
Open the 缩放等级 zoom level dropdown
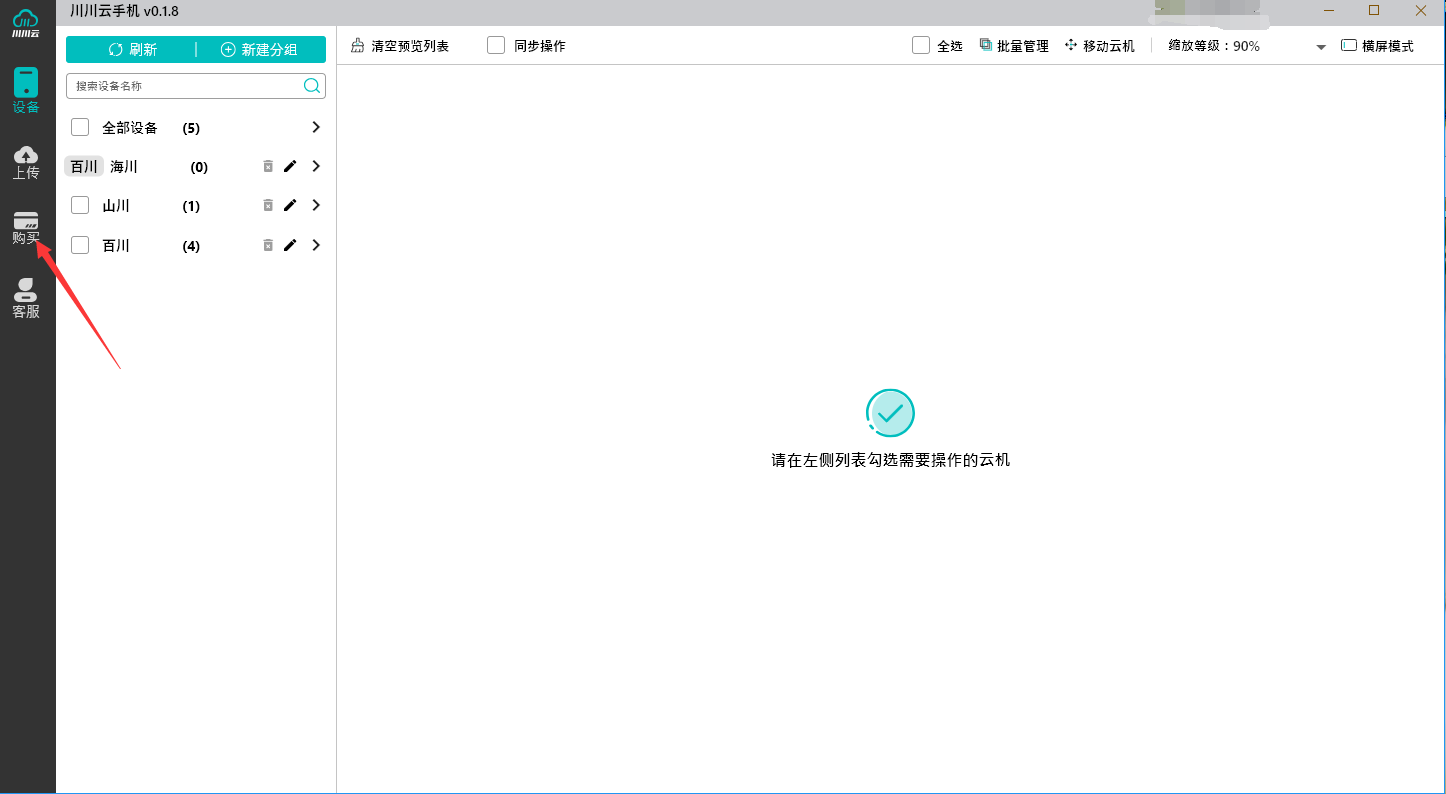pos(1320,46)
